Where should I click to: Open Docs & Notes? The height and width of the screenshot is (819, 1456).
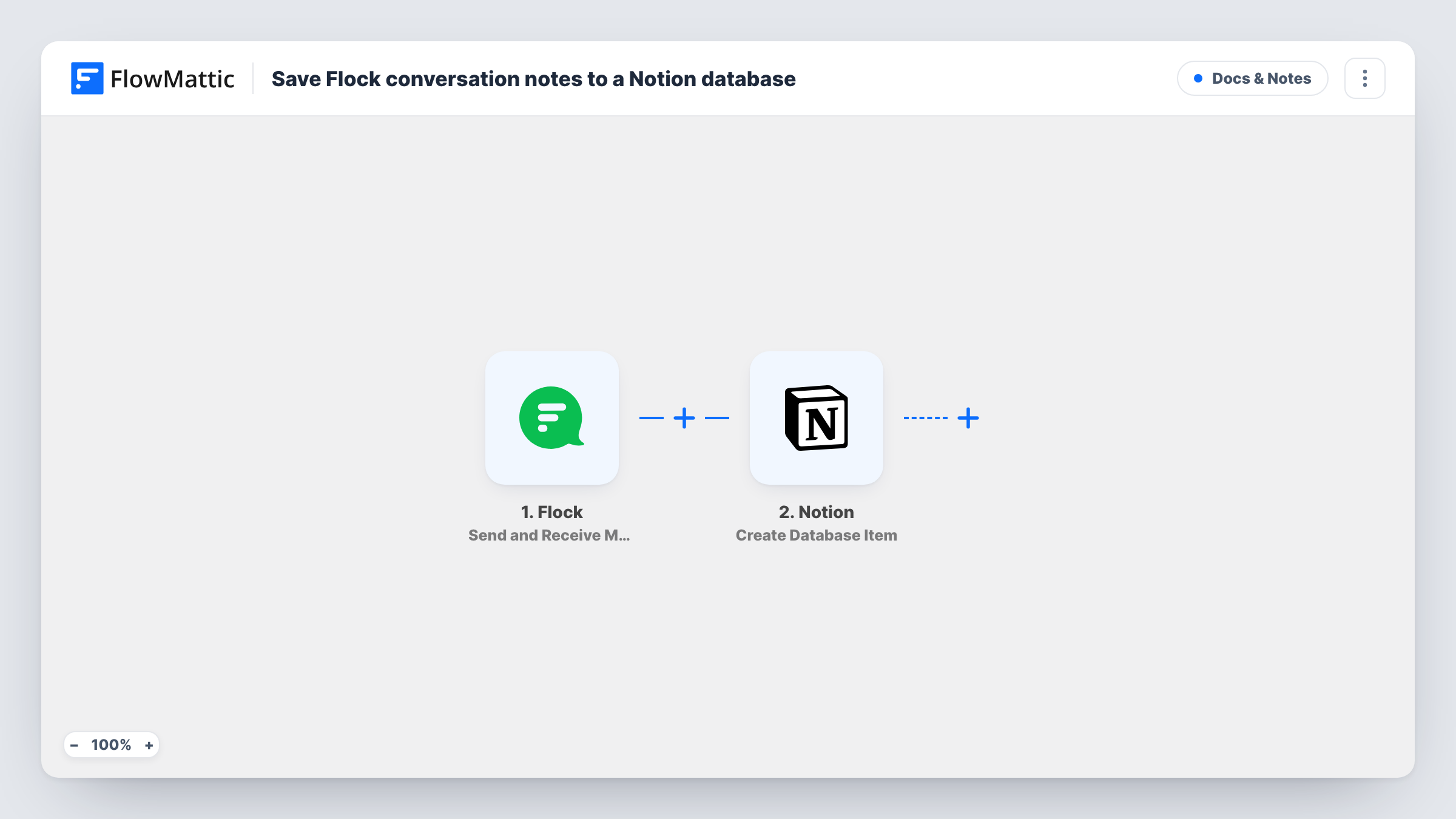click(1253, 78)
